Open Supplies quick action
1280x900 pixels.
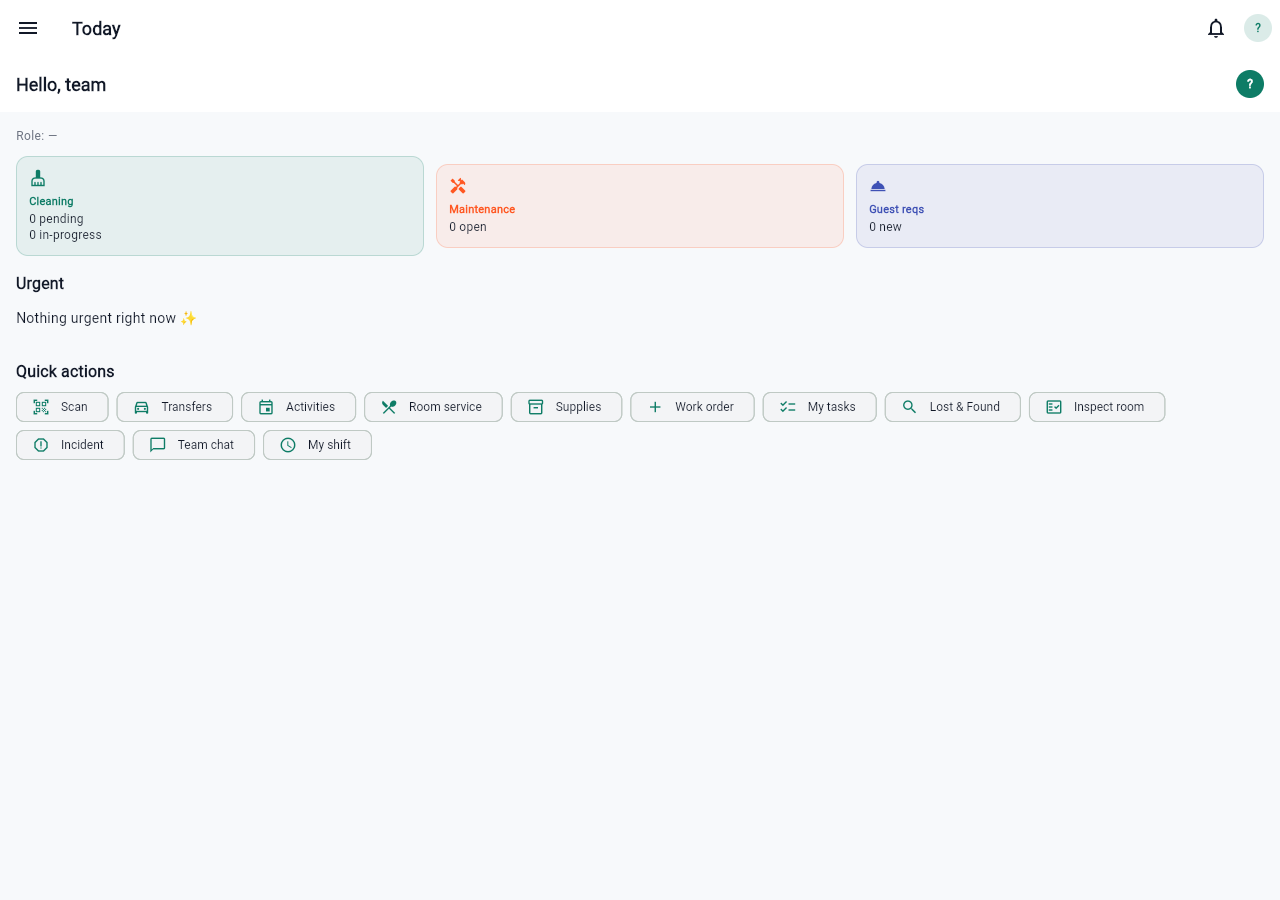tap(567, 407)
